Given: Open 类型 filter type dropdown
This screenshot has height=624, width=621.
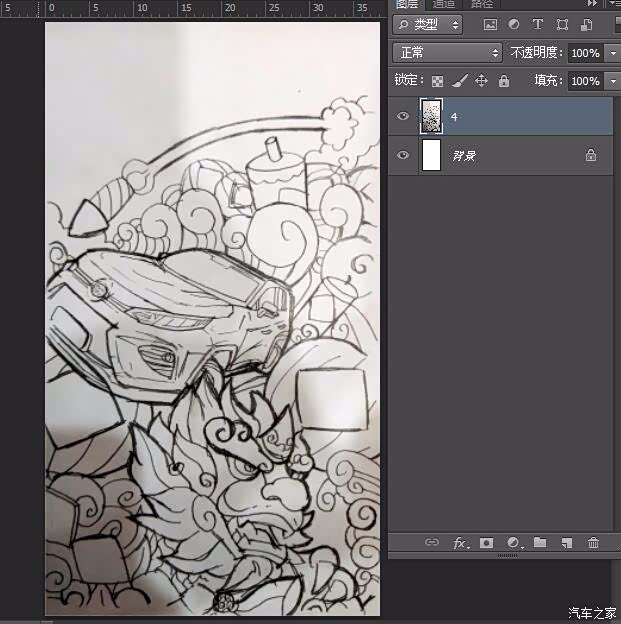Looking at the screenshot, I should pos(428,25).
